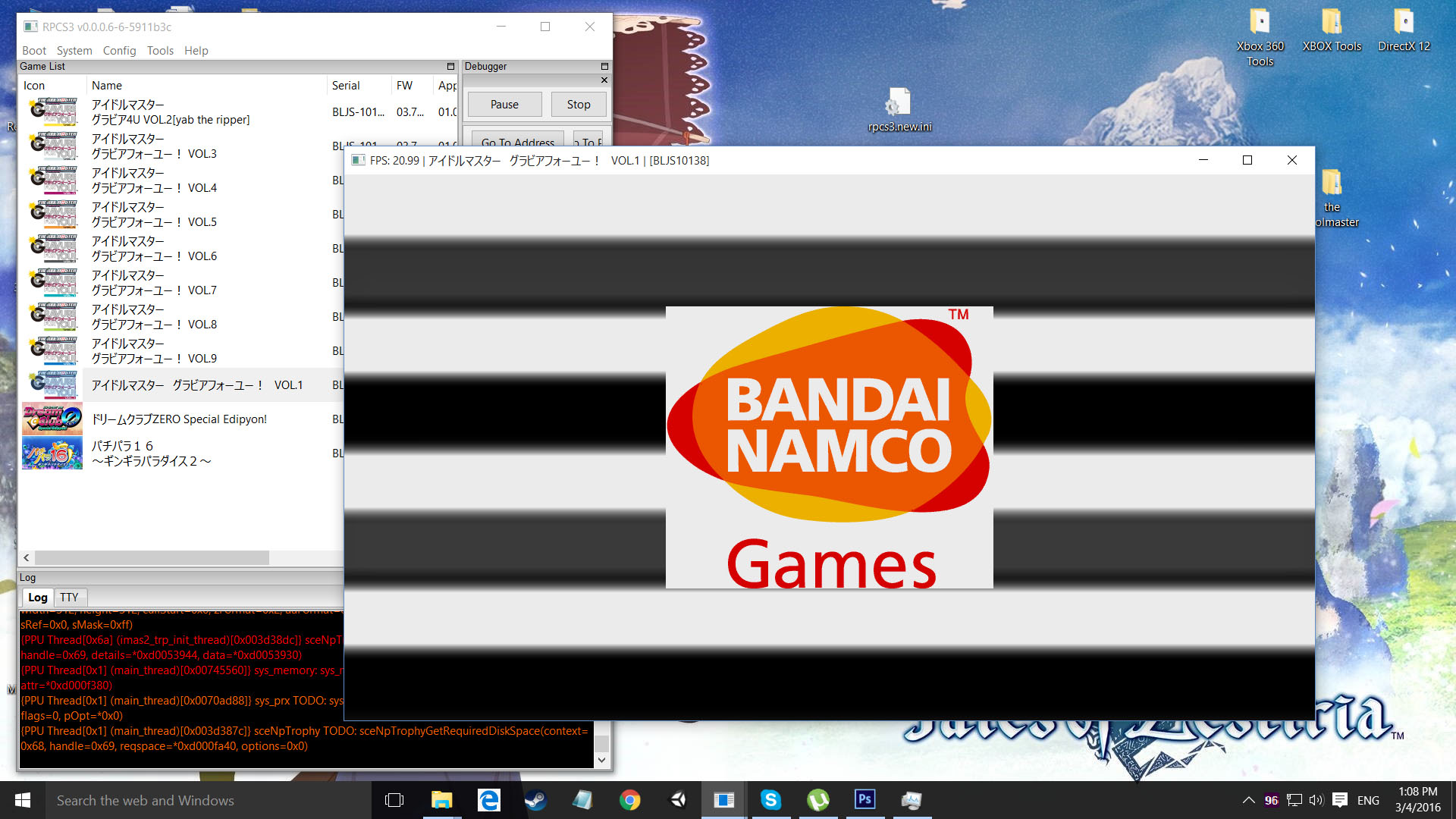Viewport: 1456px width, 819px height.
Task: Close the Debugger panel
Action: point(604,80)
